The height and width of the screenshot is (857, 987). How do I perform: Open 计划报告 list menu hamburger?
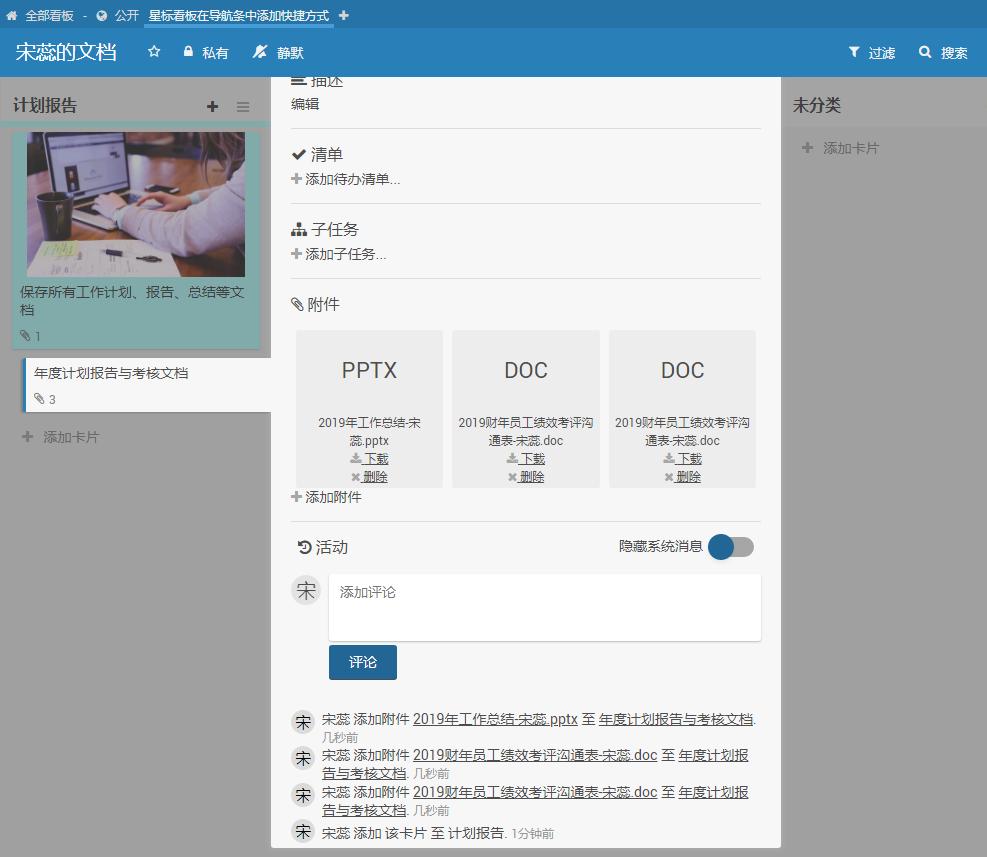(x=243, y=106)
